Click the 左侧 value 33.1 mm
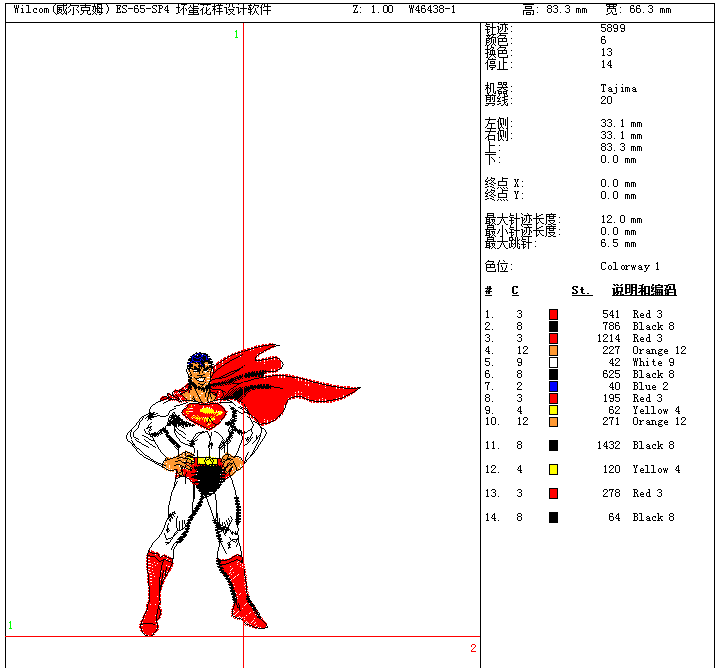Screen dimensions: 717x668 click(x=621, y=124)
